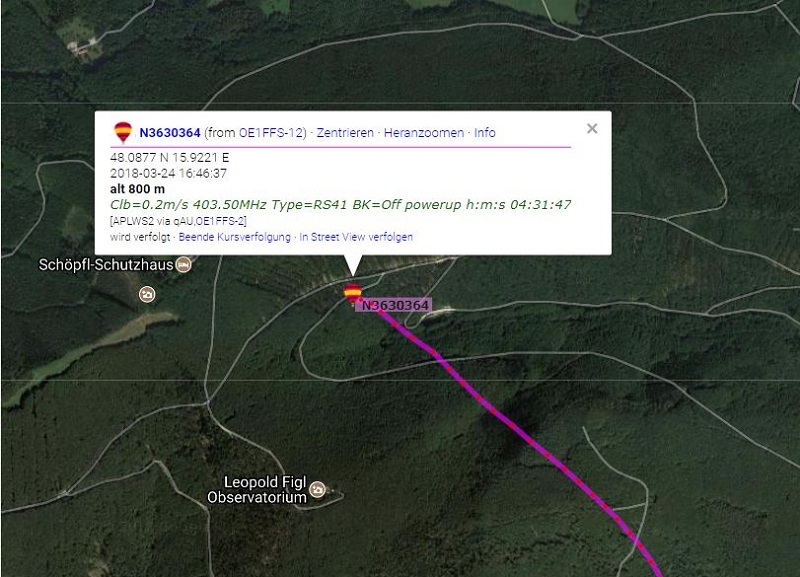
Task: Open the OE1FFS-12 station link
Action: 271,133
